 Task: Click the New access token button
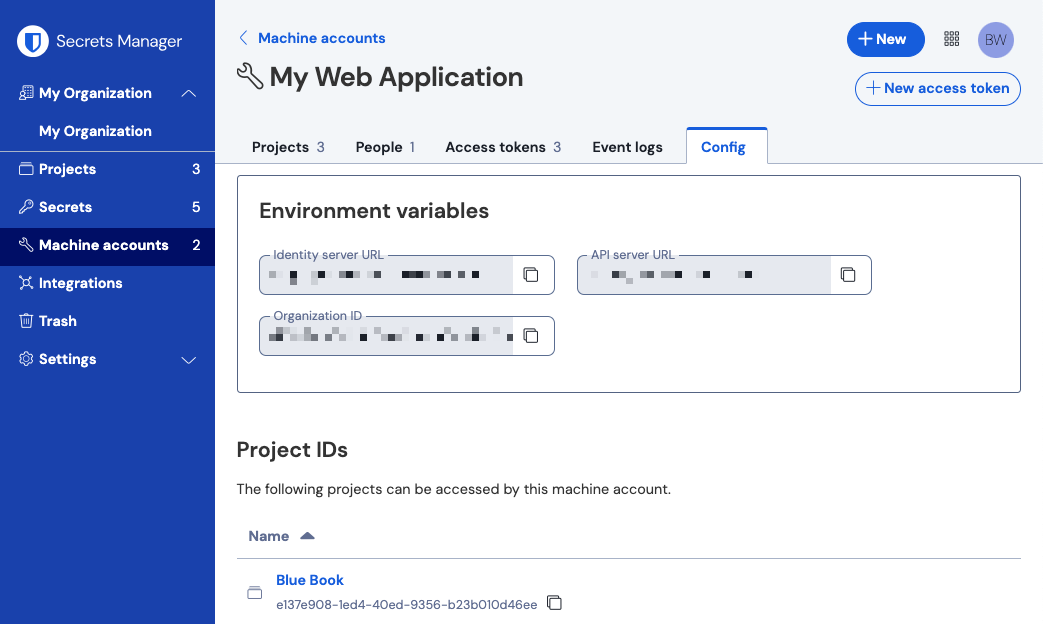937,89
